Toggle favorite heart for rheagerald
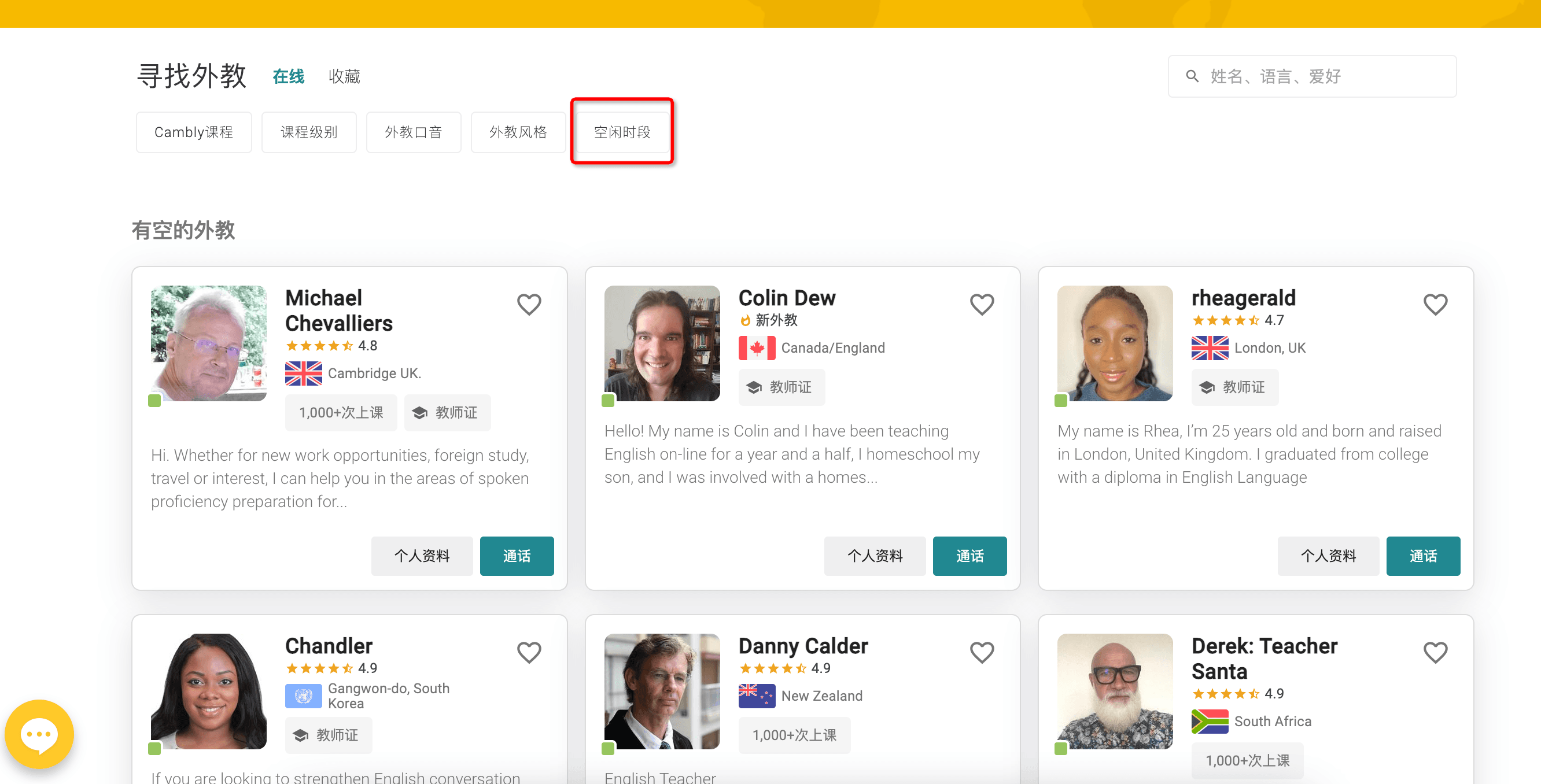The width and height of the screenshot is (1541, 784). tap(1435, 304)
